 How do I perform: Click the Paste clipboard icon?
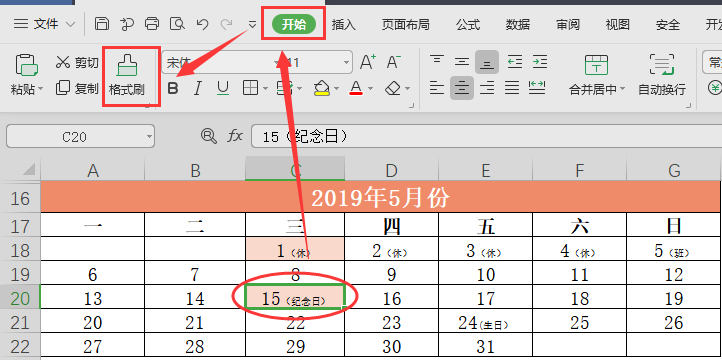[26, 64]
